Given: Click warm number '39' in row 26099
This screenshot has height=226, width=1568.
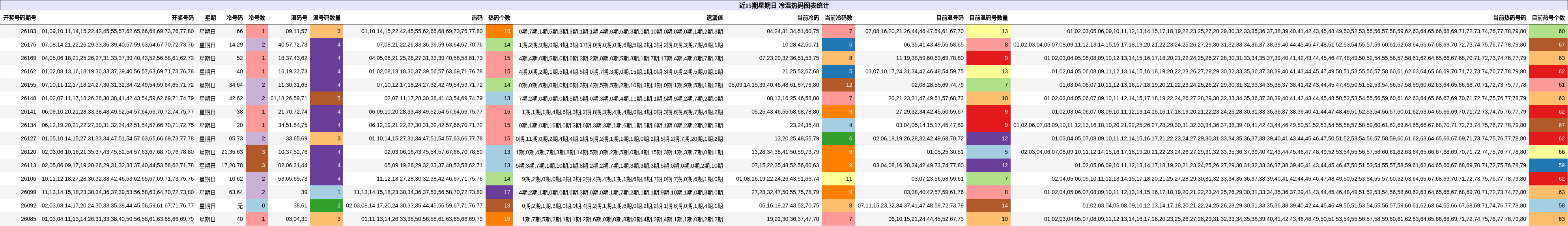Looking at the screenshot, I should coord(305,192).
